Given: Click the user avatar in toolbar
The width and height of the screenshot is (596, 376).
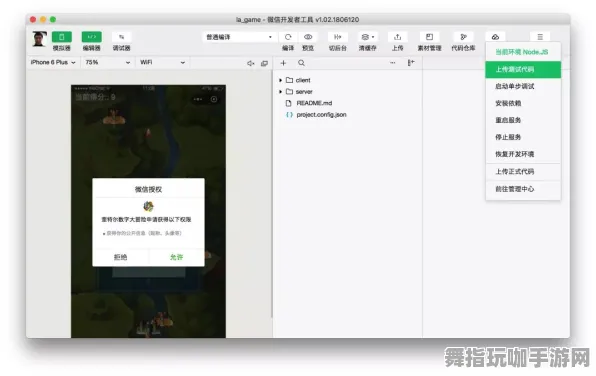Looking at the screenshot, I should (x=39, y=39).
